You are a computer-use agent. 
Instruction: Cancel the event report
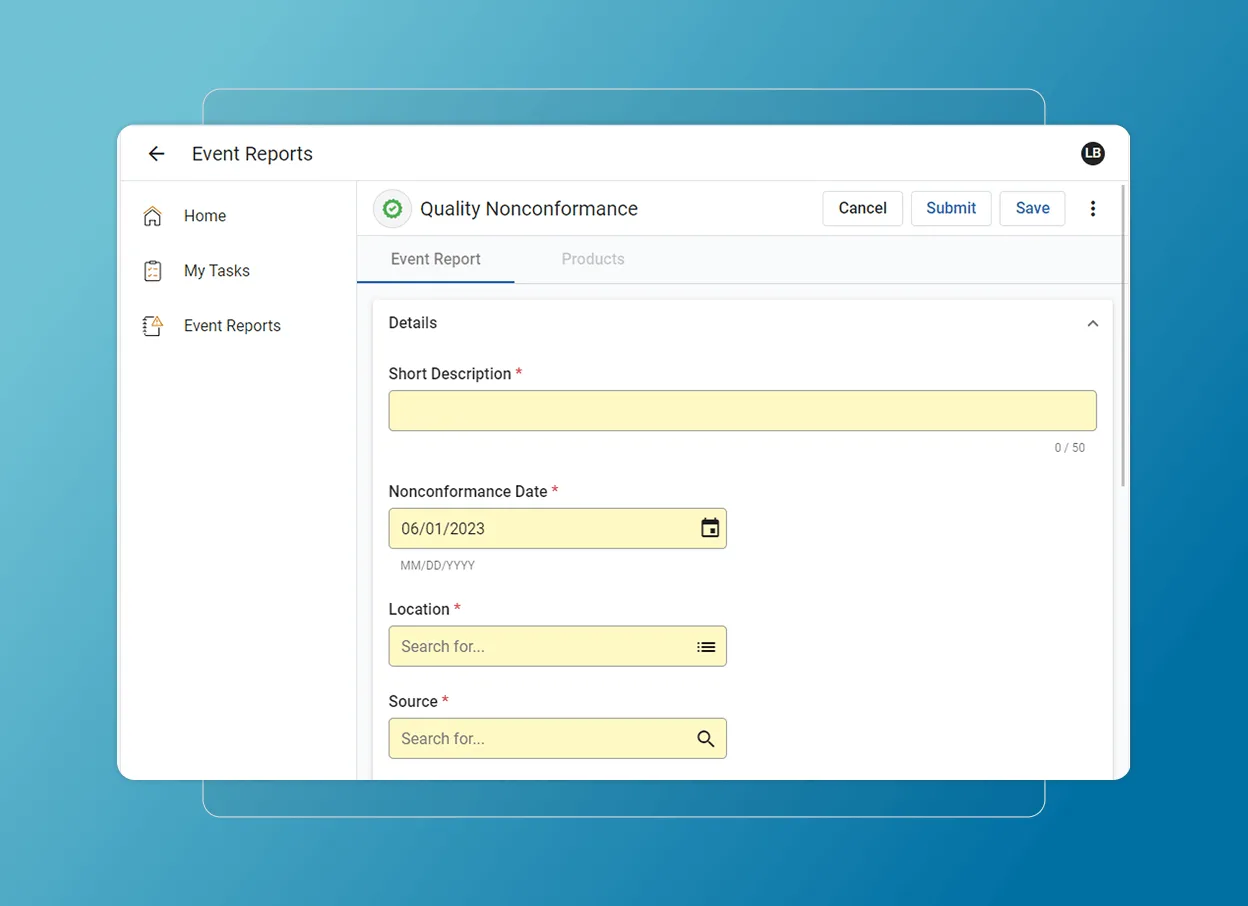862,208
